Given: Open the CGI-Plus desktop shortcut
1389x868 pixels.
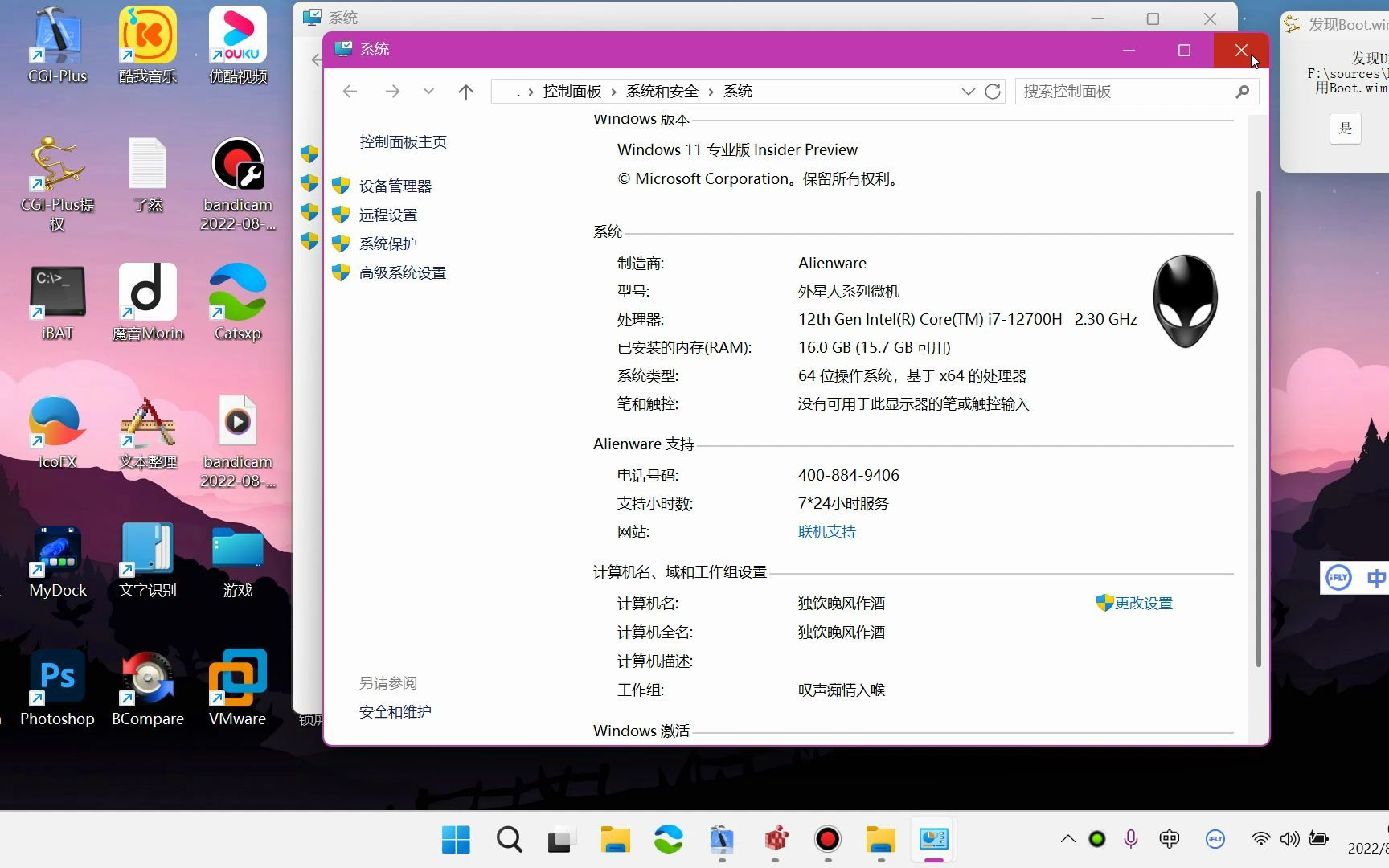Looking at the screenshot, I should (x=57, y=45).
